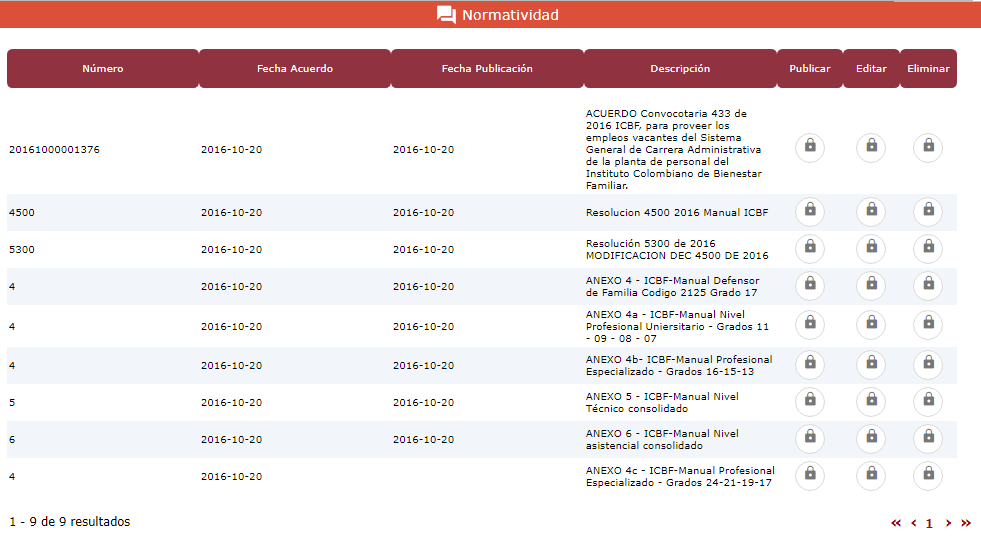Click the Fecha Acuerdo column header
Viewport: 981px width, 539px height.
295,69
